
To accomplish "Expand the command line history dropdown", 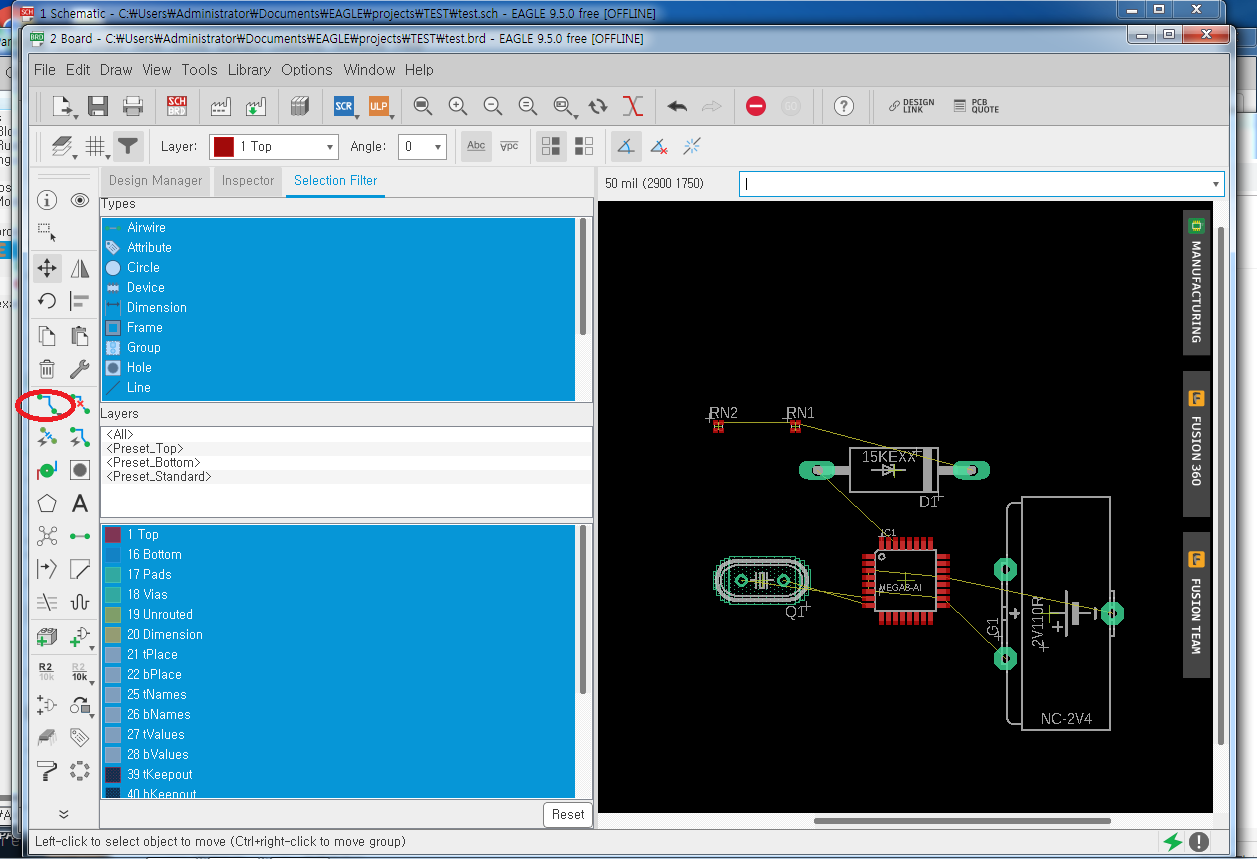I will pyautogui.click(x=1216, y=184).
